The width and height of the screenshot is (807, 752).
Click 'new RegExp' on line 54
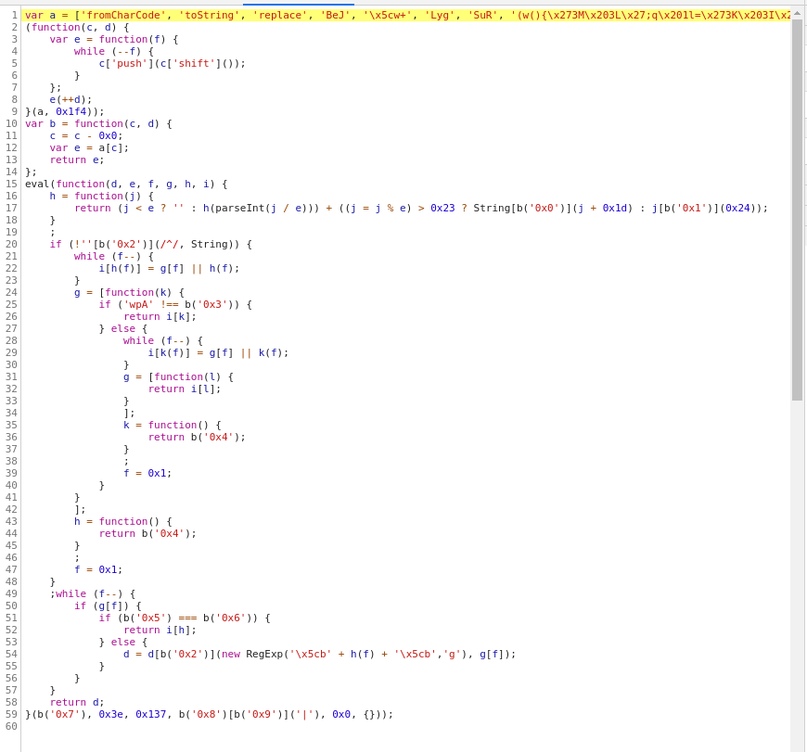(252, 654)
